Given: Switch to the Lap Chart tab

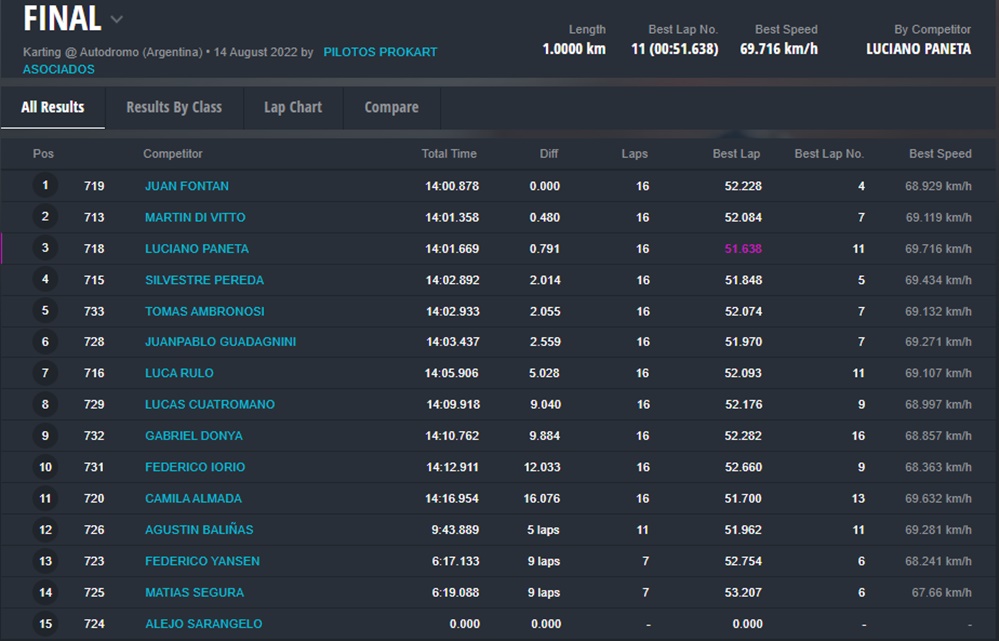Looking at the screenshot, I should [x=293, y=107].
